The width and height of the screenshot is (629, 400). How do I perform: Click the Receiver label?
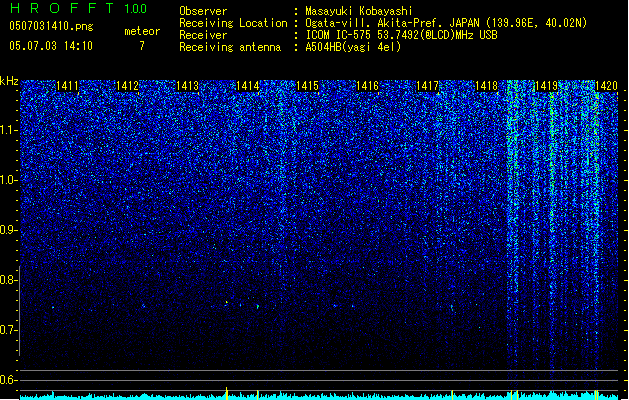coord(203,35)
